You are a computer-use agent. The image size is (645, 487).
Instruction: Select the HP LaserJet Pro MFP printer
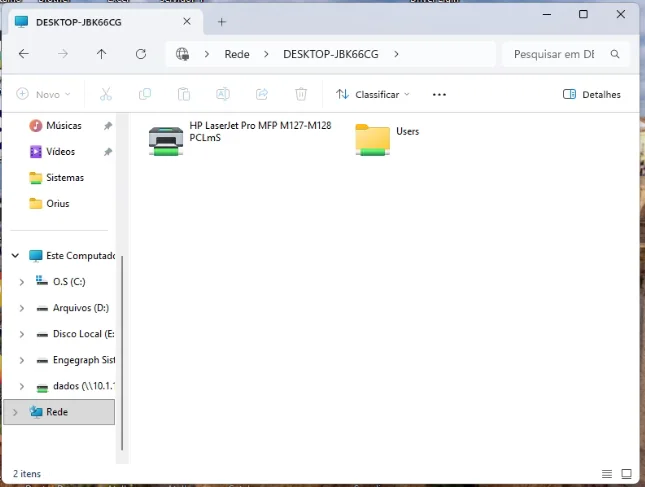click(240, 141)
